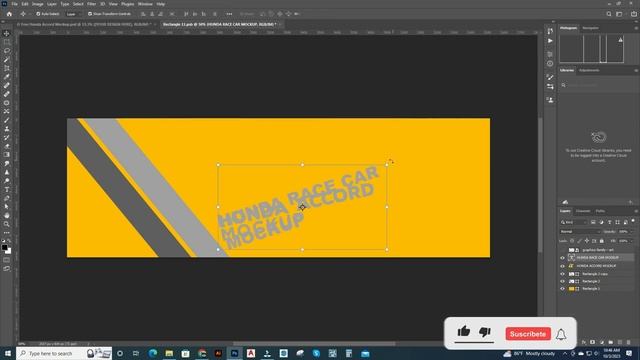The width and height of the screenshot is (640, 360).
Task: Toggle the Lock all padlock icon
Action: tap(602, 241)
